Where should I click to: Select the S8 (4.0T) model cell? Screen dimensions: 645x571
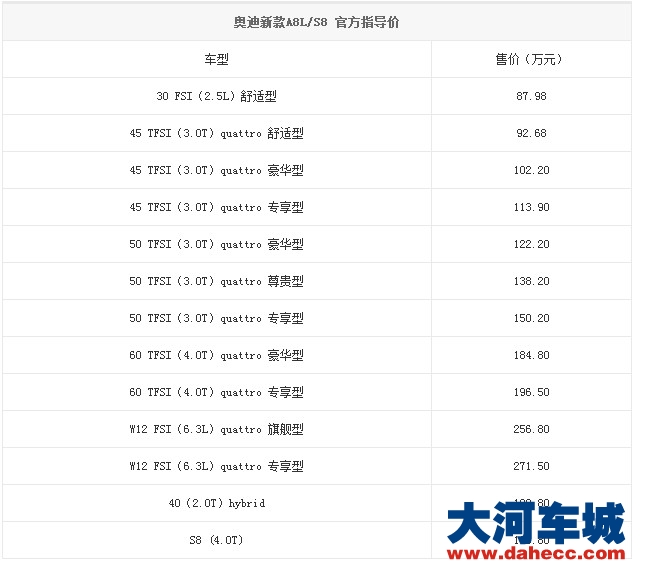coord(216,540)
